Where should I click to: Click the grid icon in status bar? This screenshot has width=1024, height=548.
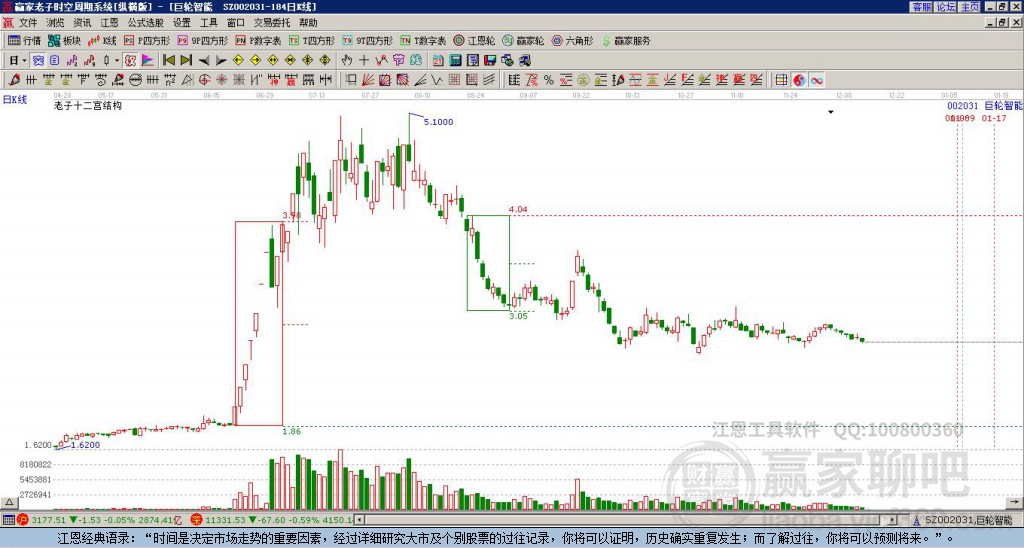click(8, 520)
